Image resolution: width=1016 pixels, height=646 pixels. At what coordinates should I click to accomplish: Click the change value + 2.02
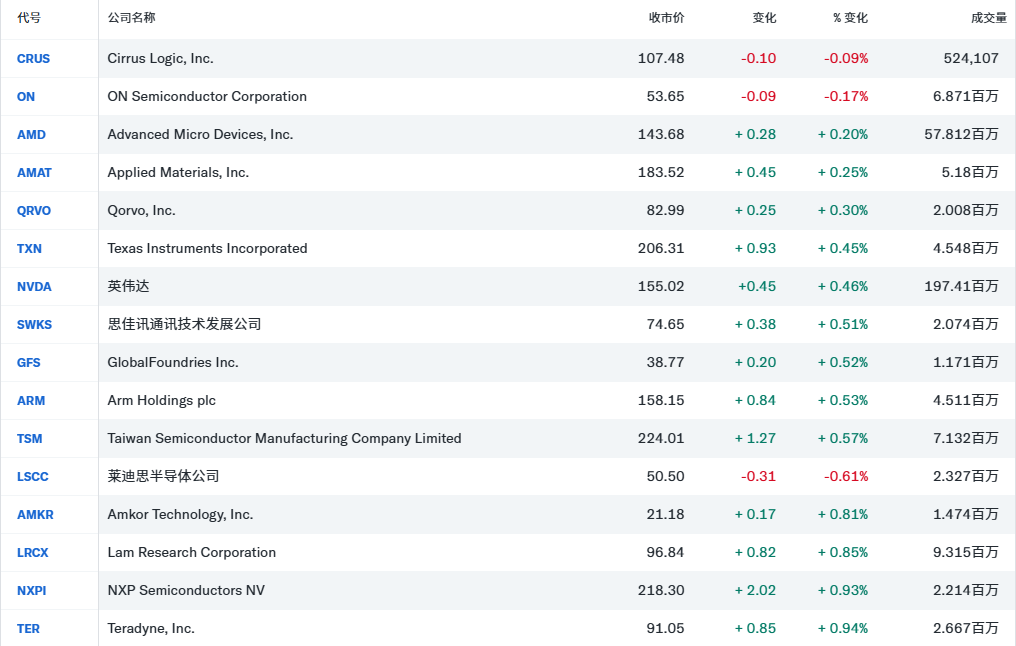click(756, 591)
